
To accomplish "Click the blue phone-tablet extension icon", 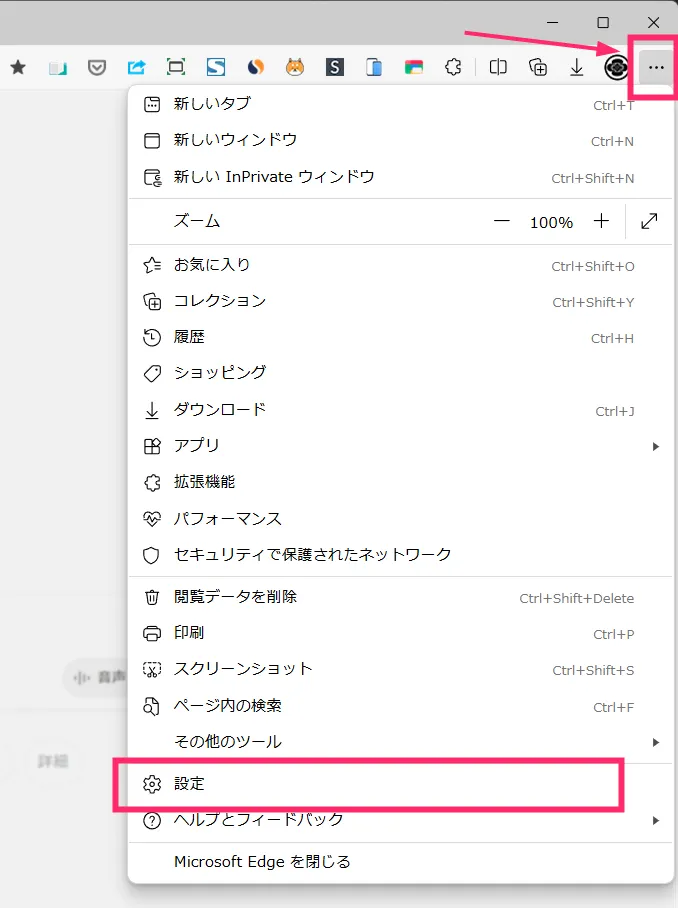I will click(374, 67).
